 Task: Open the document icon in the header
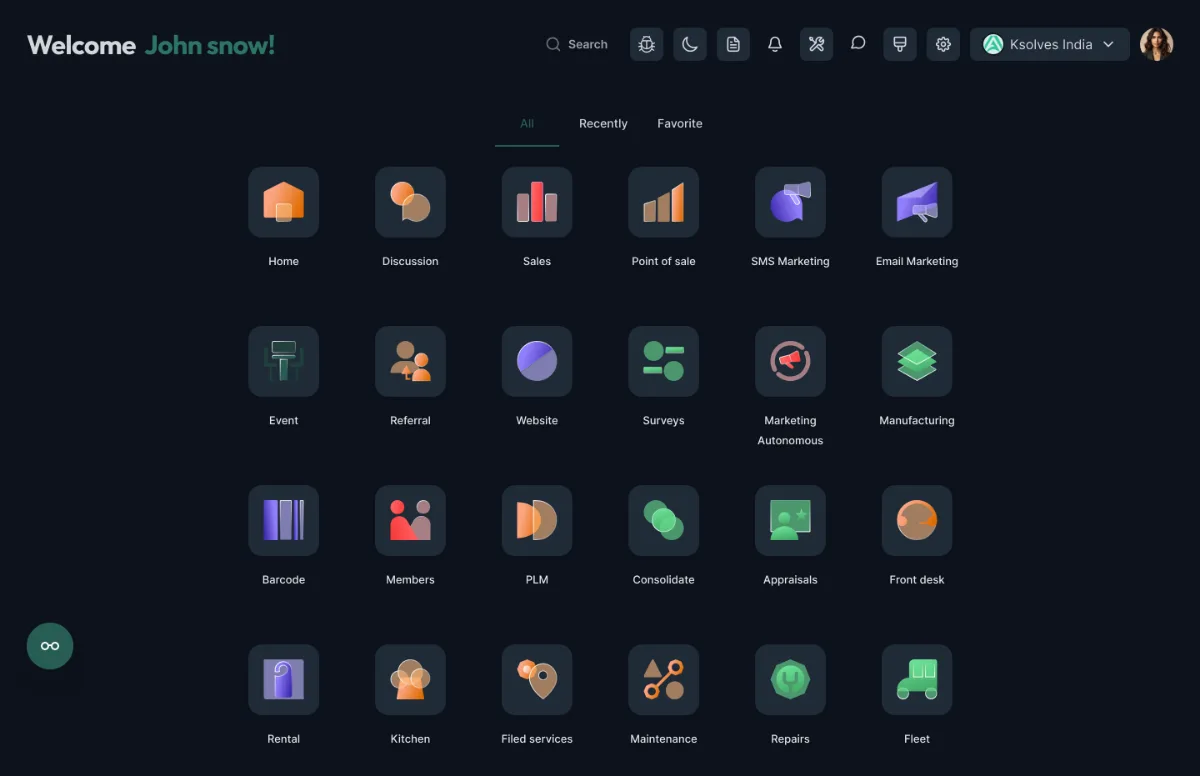tap(733, 44)
